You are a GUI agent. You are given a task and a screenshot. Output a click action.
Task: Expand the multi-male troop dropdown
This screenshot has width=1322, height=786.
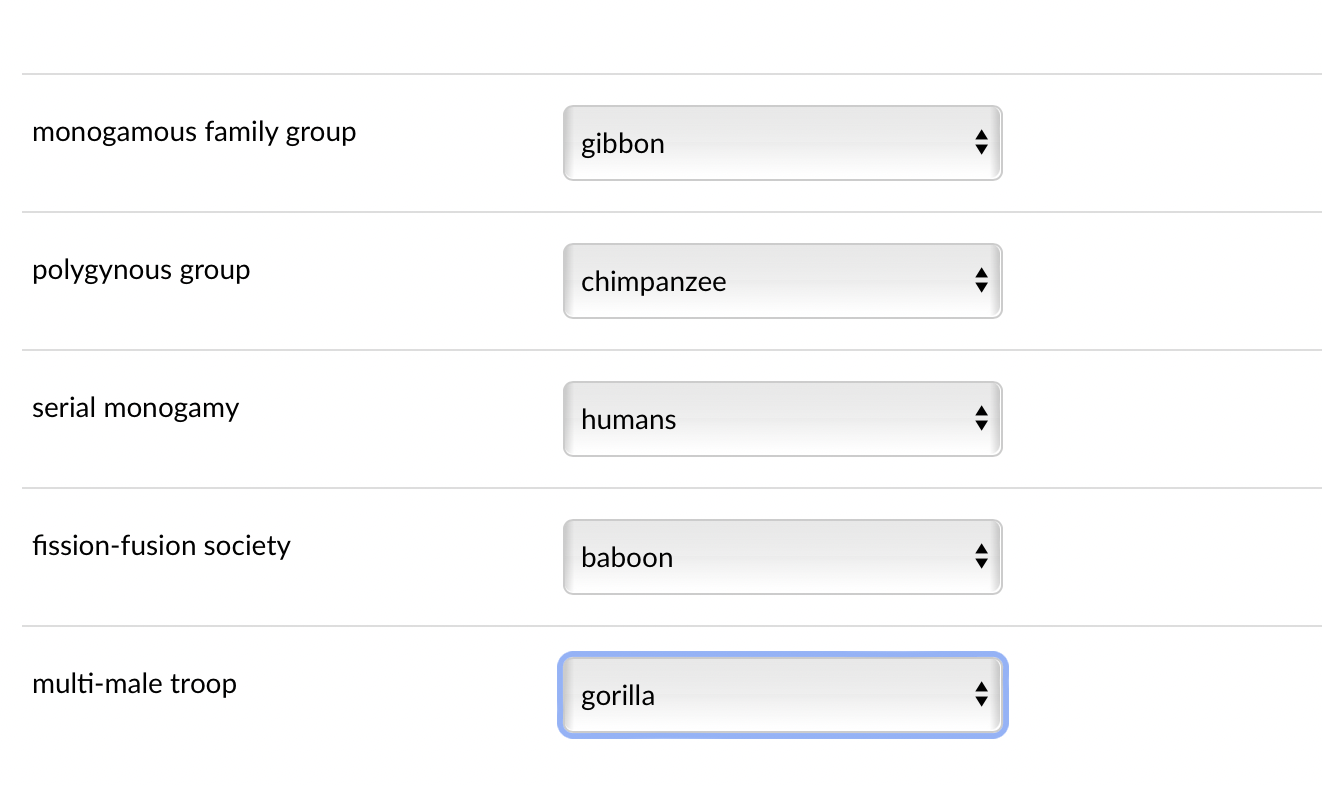tap(782, 695)
